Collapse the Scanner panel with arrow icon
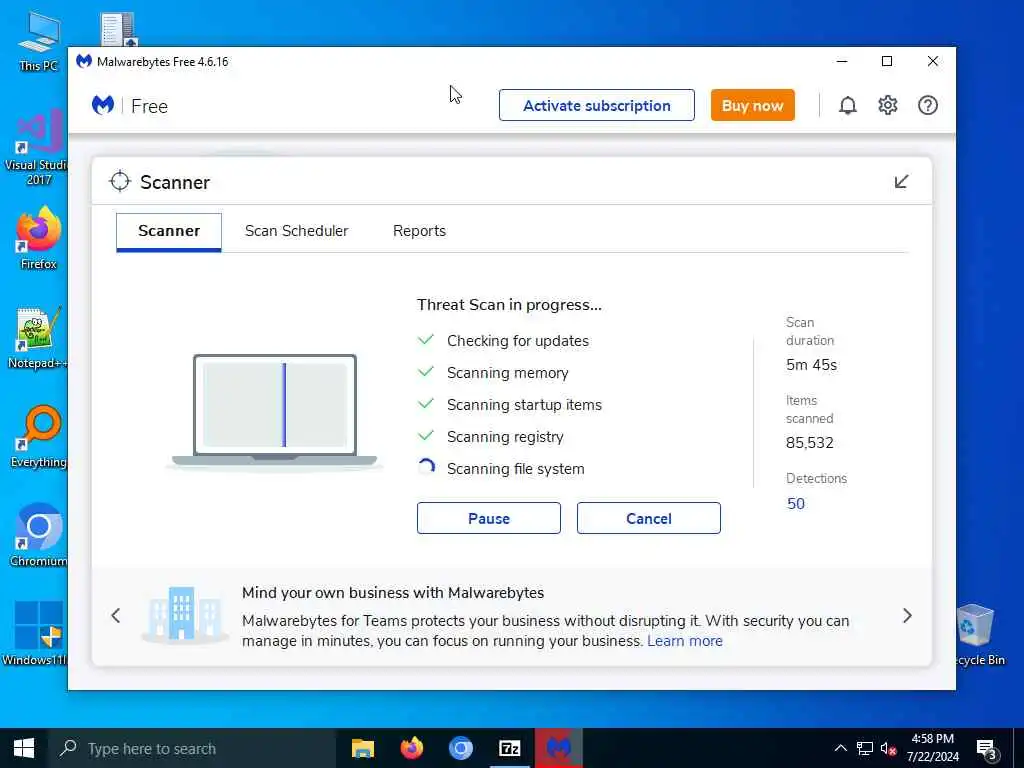This screenshot has width=1024, height=768. click(x=901, y=182)
